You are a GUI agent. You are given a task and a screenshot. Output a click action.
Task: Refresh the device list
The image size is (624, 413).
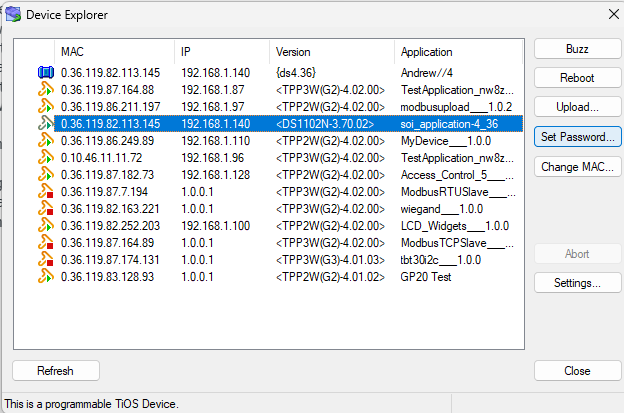pos(56,371)
